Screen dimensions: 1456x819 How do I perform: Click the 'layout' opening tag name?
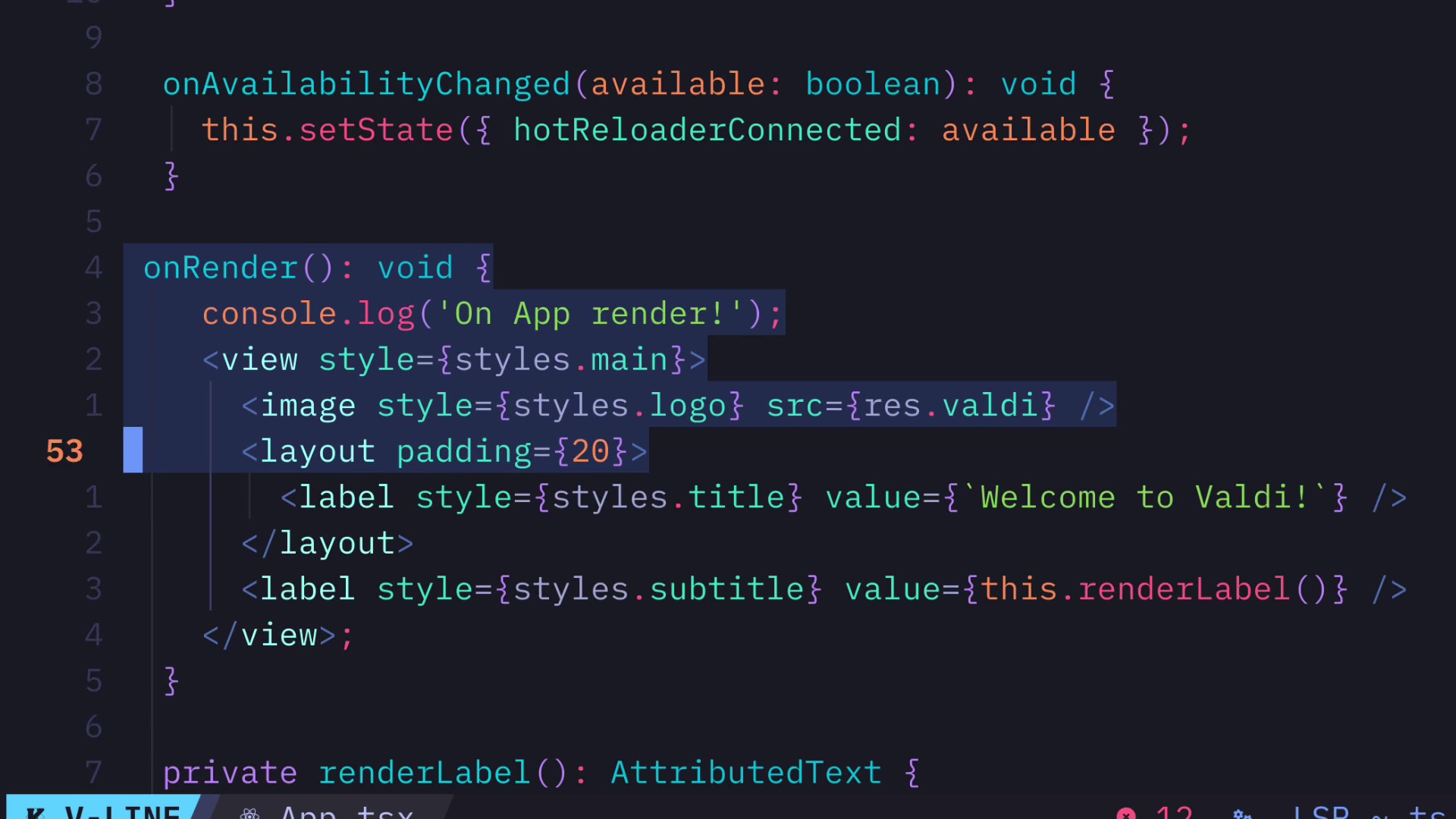coord(318,452)
